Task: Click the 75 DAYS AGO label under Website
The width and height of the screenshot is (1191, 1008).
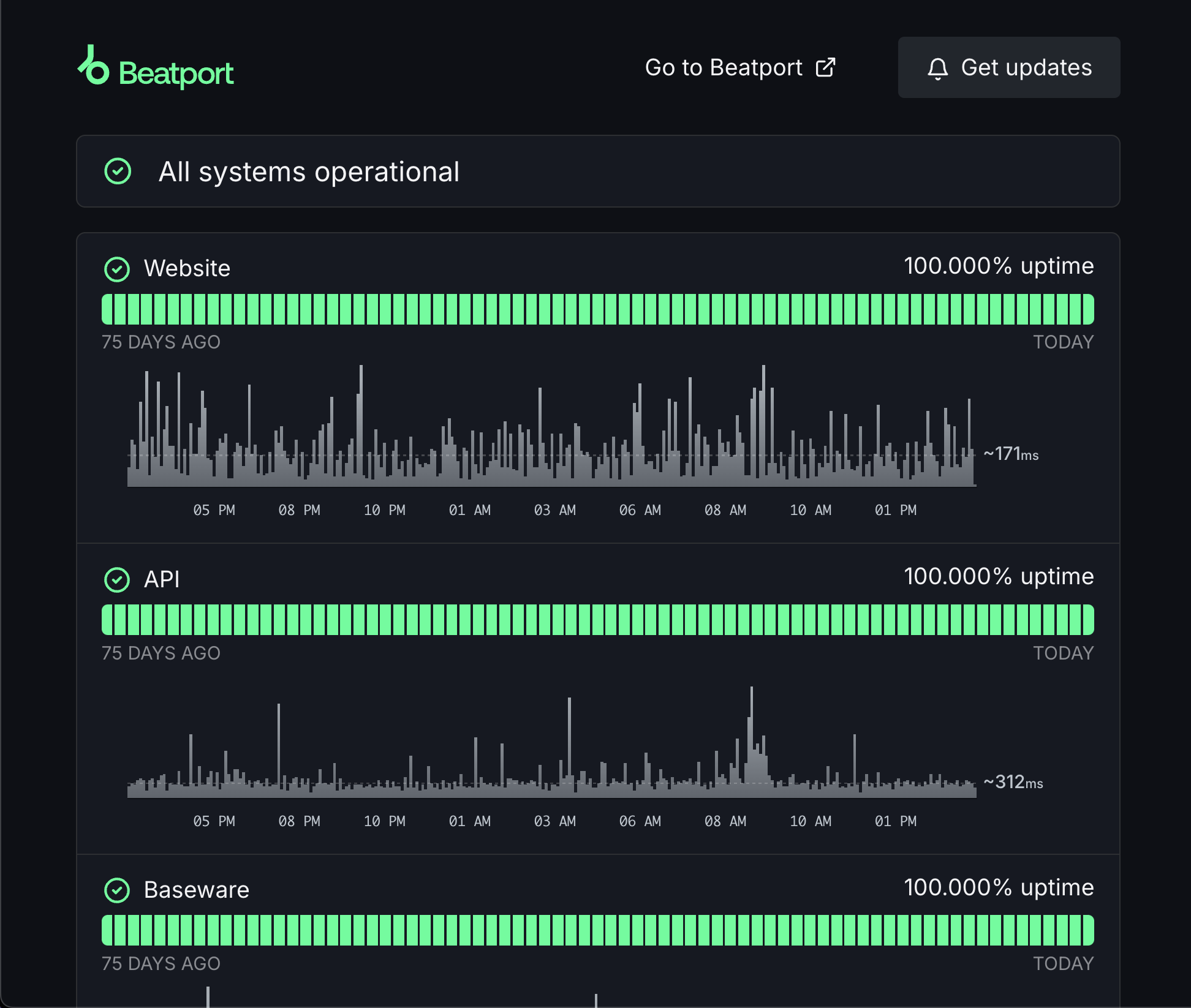Action: [x=161, y=342]
